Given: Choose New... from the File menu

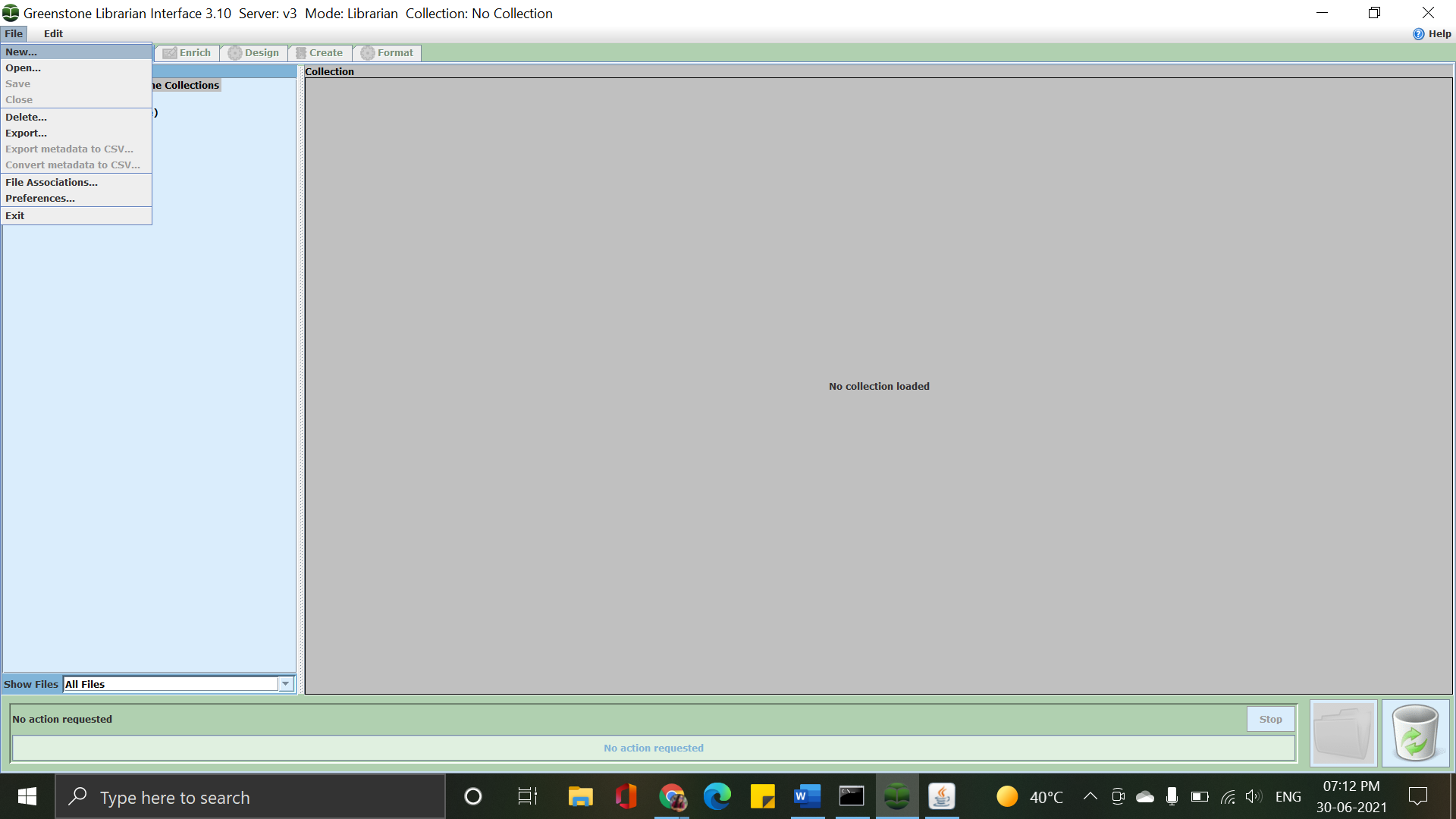Looking at the screenshot, I should point(76,52).
